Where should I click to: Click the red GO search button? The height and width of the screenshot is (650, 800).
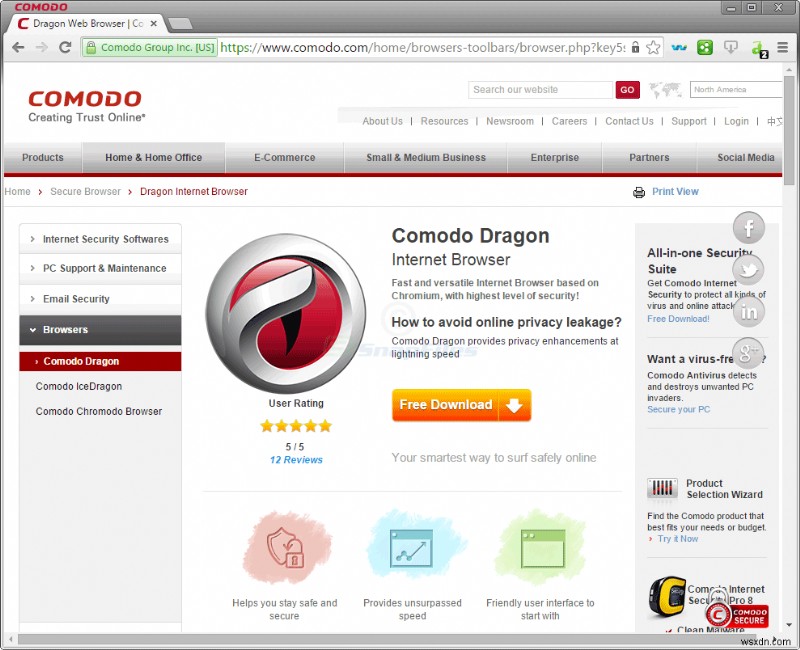coord(628,90)
